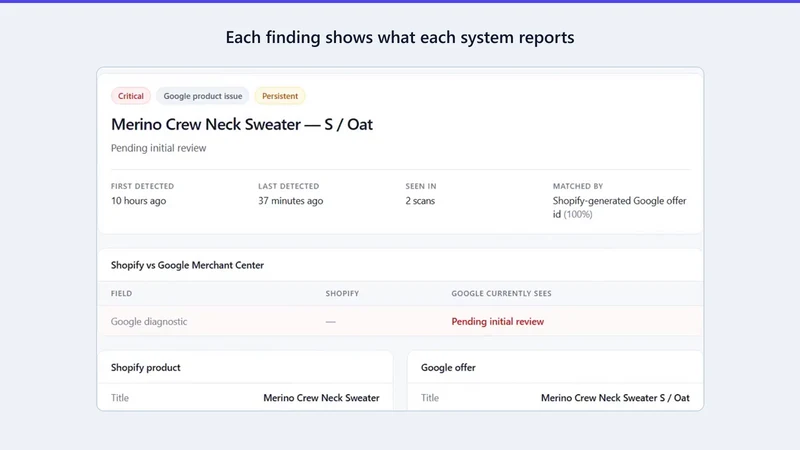The image size is (800, 450).
Task: Click the Pending initial review subtitle
Action: click(159, 148)
